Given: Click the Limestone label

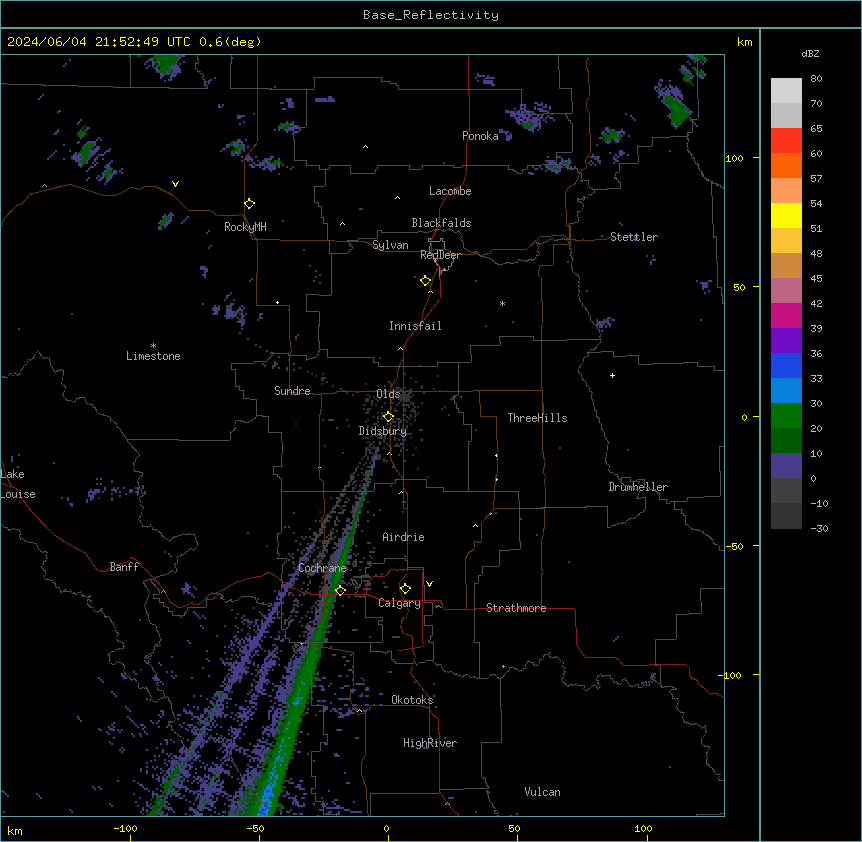Looking at the screenshot, I should 153,356.
